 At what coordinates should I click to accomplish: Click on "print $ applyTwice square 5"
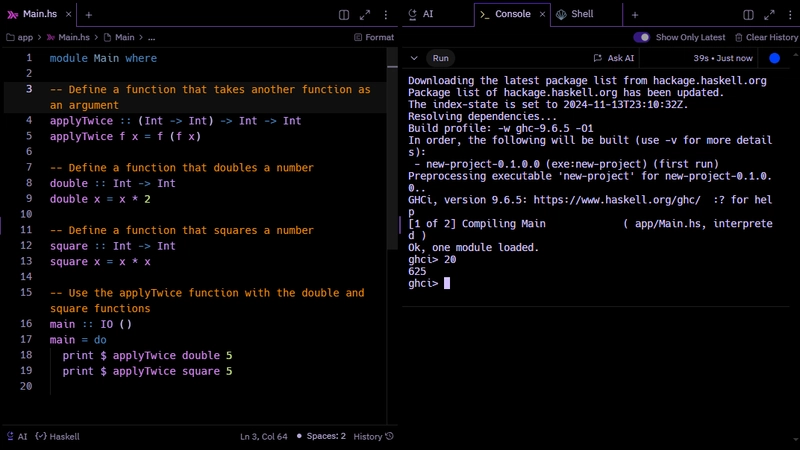[147, 371]
